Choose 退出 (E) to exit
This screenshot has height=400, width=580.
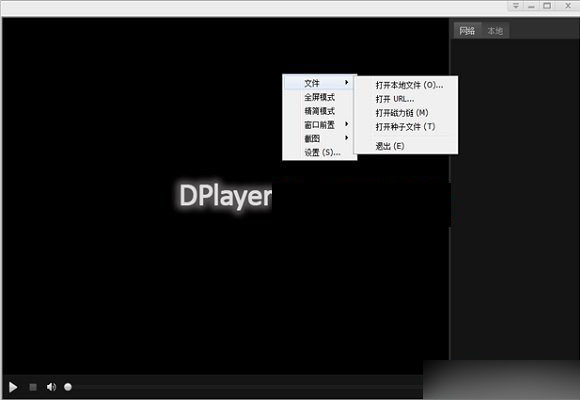[x=406, y=146]
